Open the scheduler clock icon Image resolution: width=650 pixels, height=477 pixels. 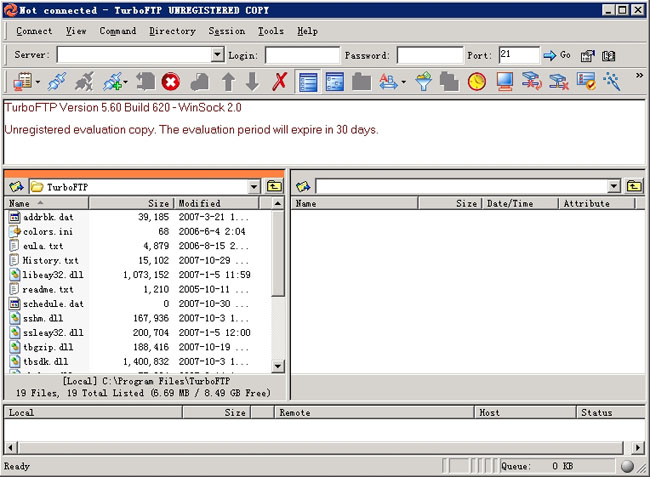tap(477, 82)
